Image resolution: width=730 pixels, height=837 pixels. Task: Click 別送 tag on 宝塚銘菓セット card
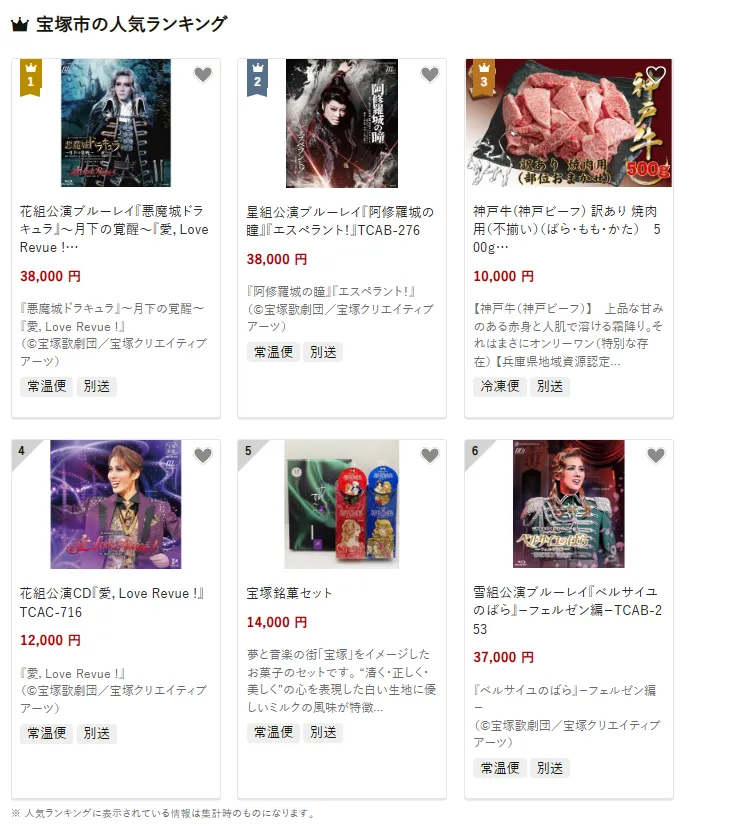[323, 732]
